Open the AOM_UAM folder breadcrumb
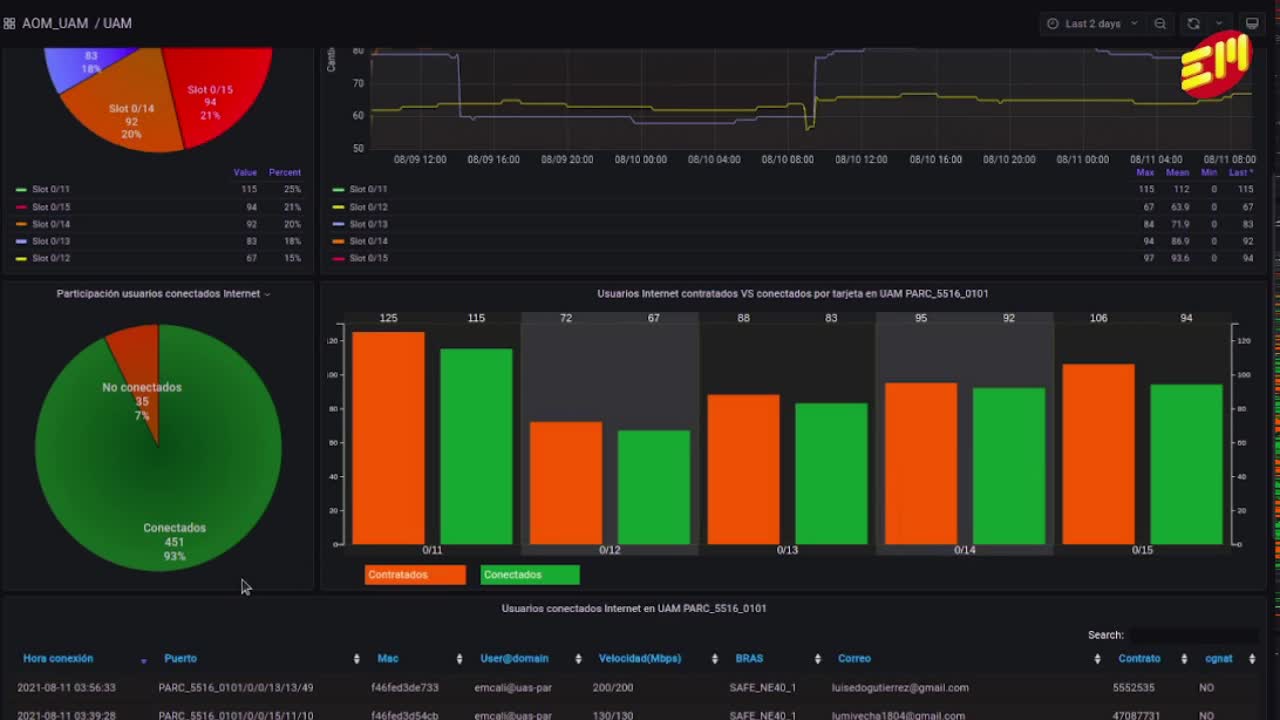The height and width of the screenshot is (720, 1280). coord(55,23)
